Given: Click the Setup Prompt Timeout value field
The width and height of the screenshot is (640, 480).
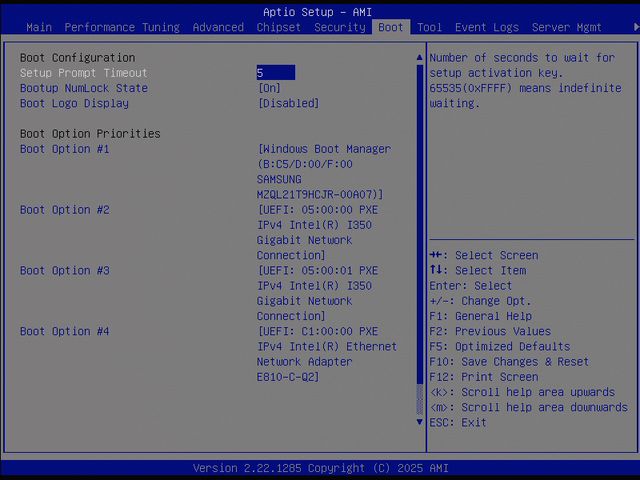Looking at the screenshot, I should (276, 73).
